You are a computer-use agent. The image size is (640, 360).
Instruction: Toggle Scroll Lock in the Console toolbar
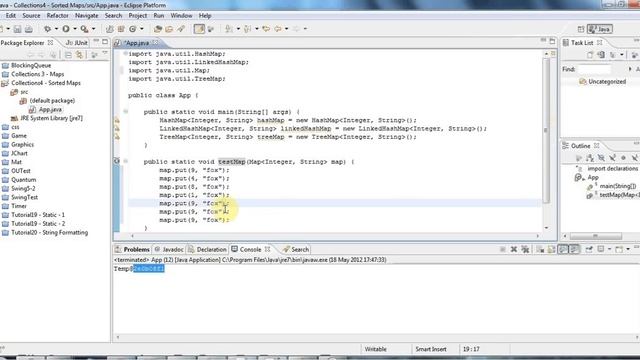(551, 249)
